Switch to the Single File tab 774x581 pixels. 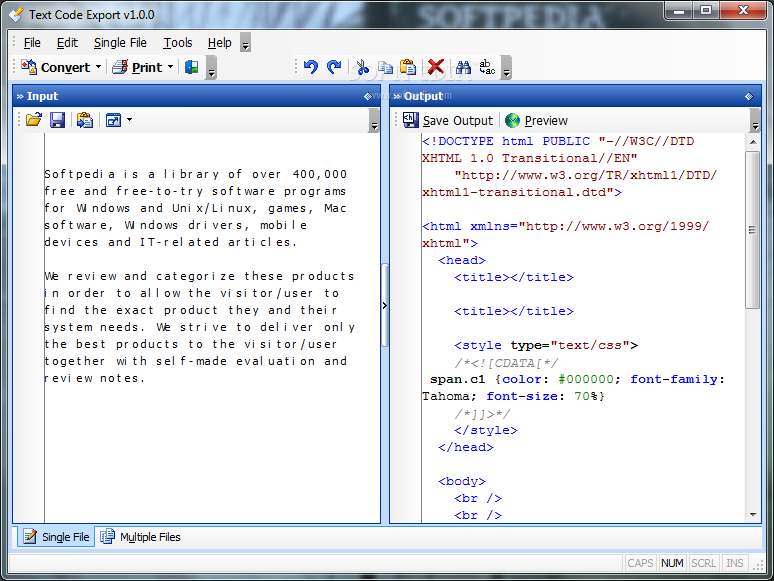[x=57, y=537]
